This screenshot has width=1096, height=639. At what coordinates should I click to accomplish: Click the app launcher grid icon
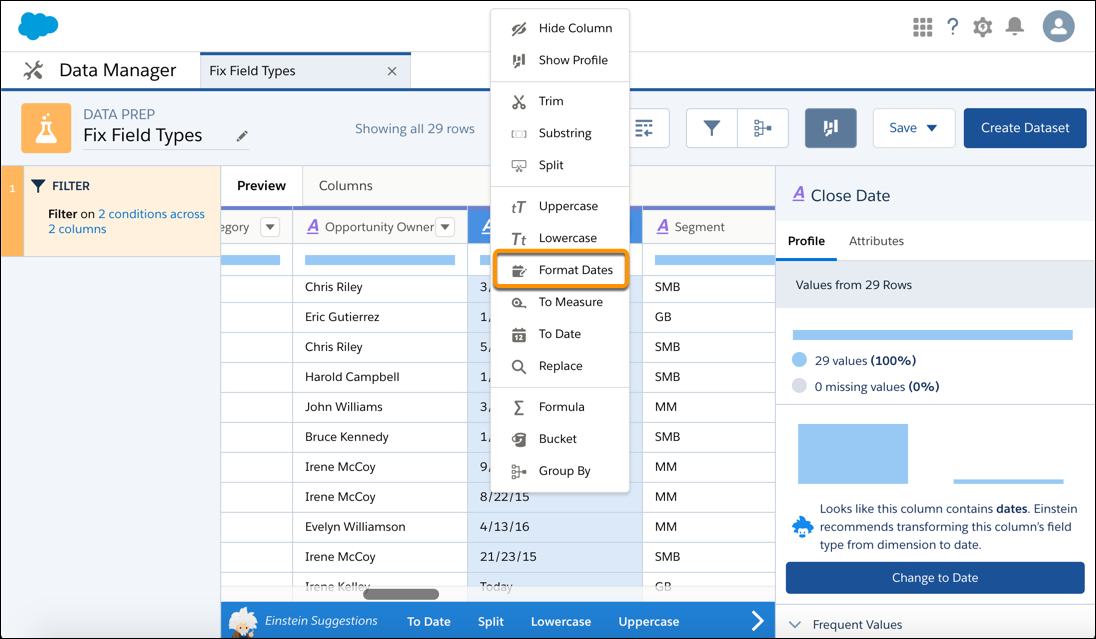tap(922, 27)
